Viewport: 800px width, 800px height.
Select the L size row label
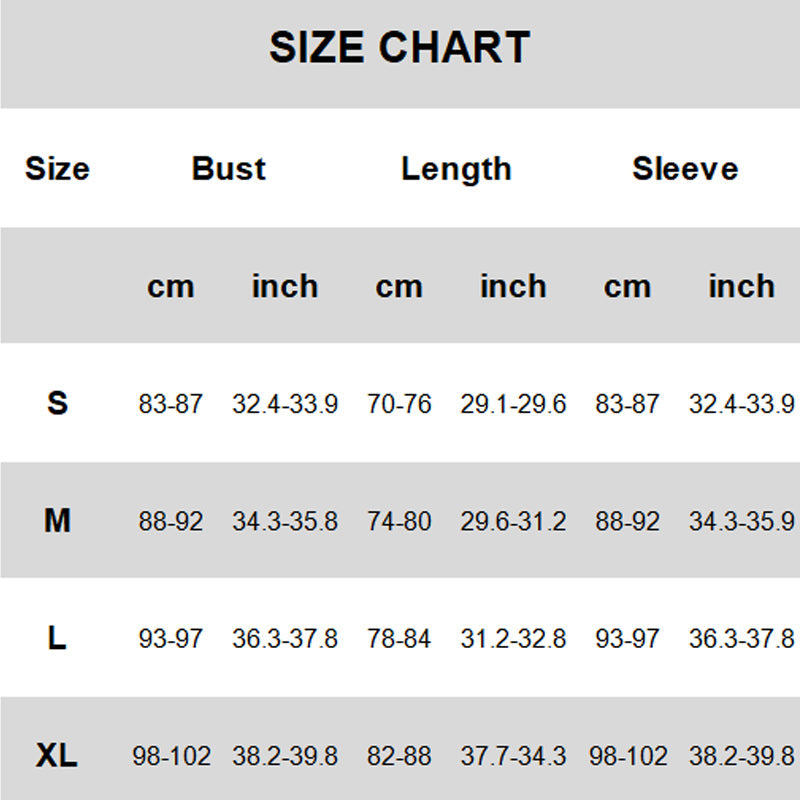57,638
